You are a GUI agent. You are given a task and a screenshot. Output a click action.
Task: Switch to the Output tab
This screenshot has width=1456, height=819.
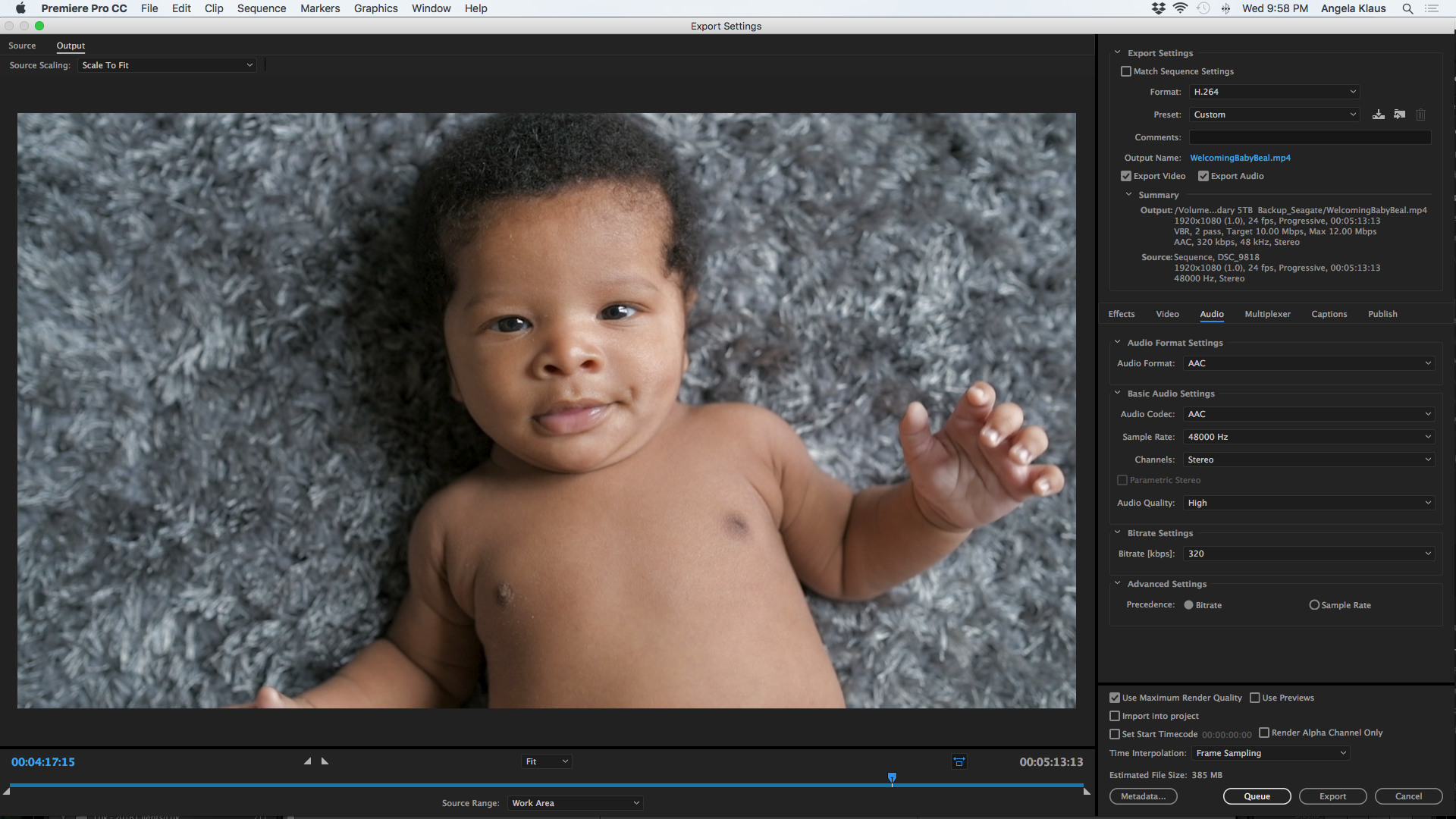pos(71,45)
